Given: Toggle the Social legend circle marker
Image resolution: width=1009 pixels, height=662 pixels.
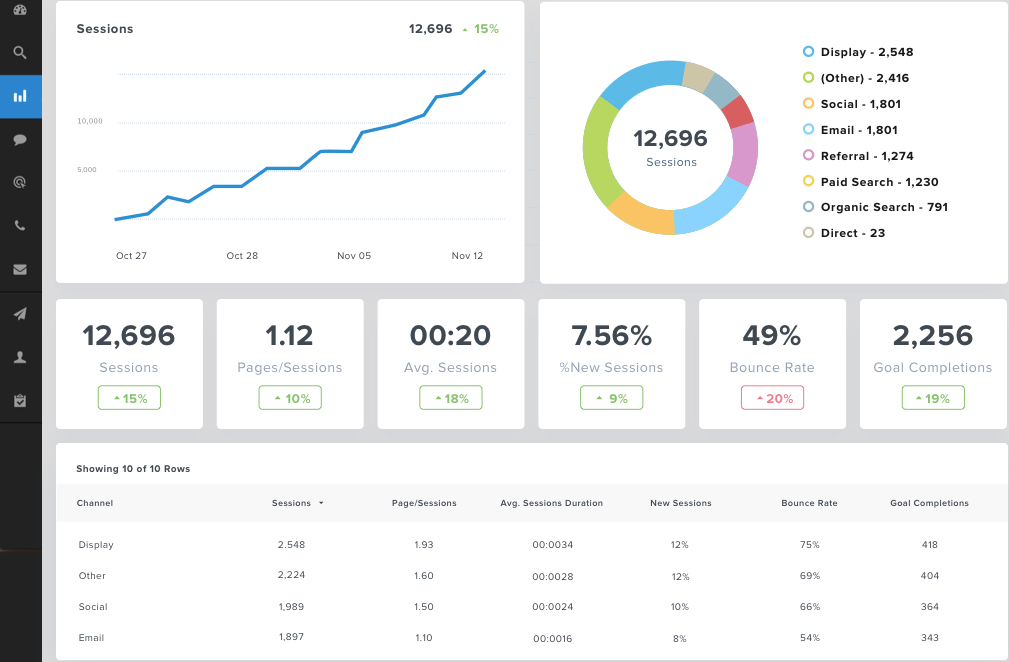Looking at the screenshot, I should [808, 104].
